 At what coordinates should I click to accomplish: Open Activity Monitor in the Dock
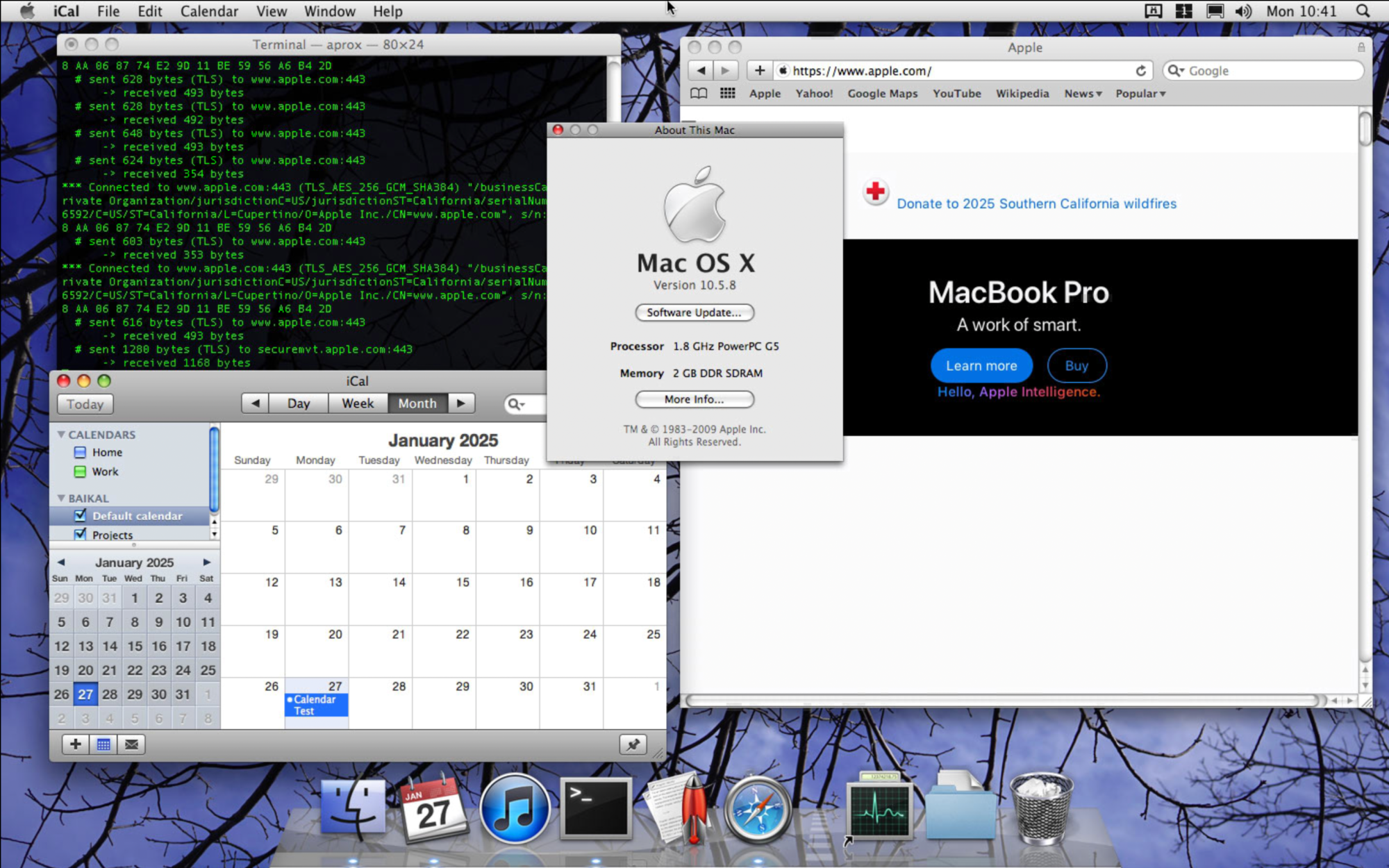[879, 809]
